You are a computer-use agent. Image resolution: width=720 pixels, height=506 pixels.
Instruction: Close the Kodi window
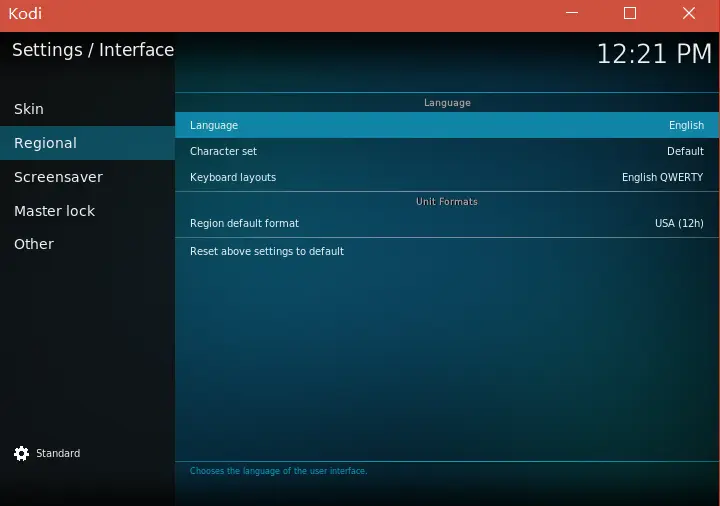[689, 14]
